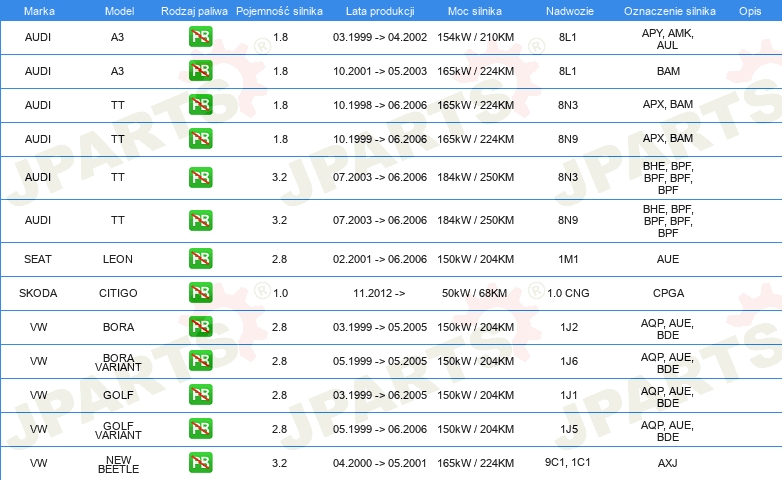Click production date 11.2012 -> in Citigo row
Image resolution: width=782 pixels, height=480 pixels.
pos(379,293)
